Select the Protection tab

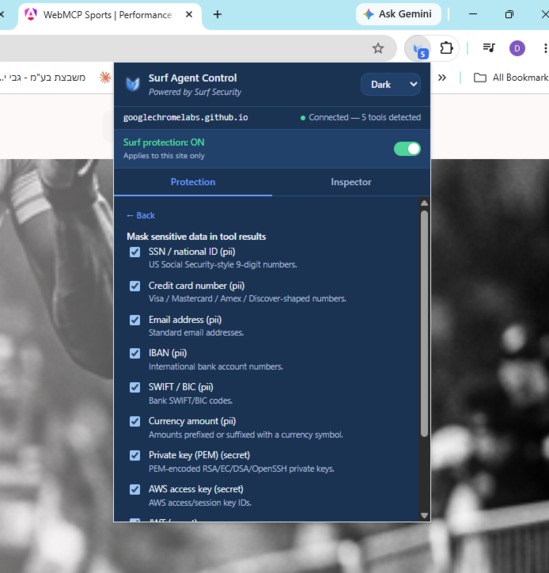click(x=193, y=182)
